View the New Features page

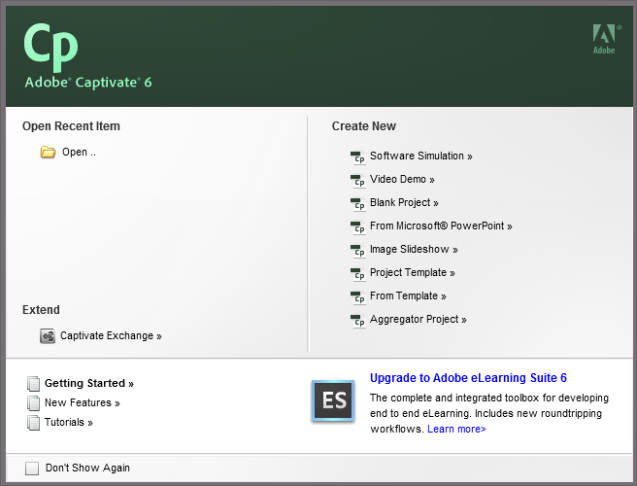coord(82,403)
